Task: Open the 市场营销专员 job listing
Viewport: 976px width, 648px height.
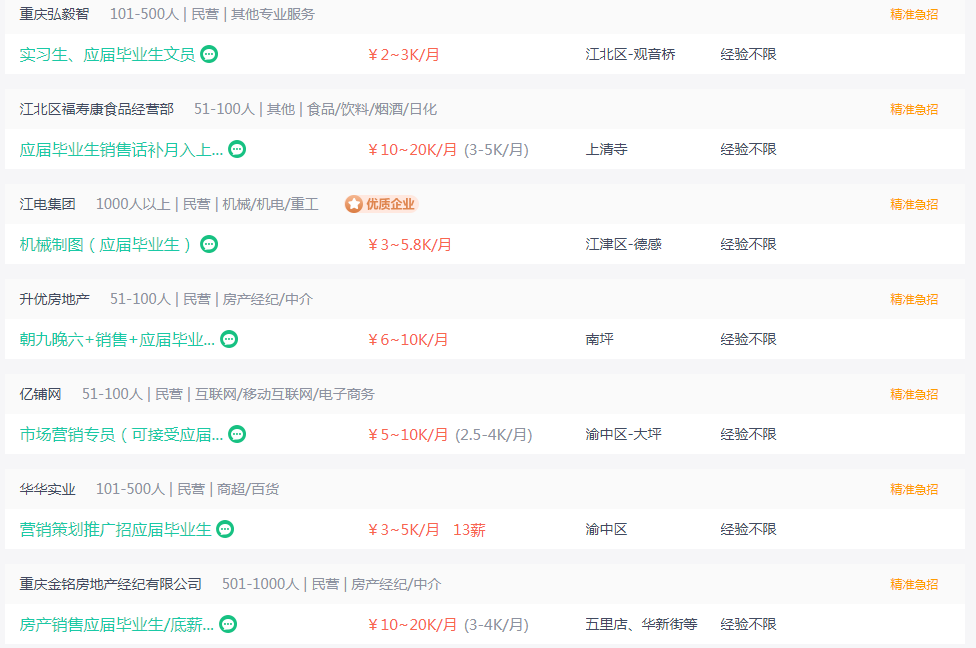Action: (121, 434)
